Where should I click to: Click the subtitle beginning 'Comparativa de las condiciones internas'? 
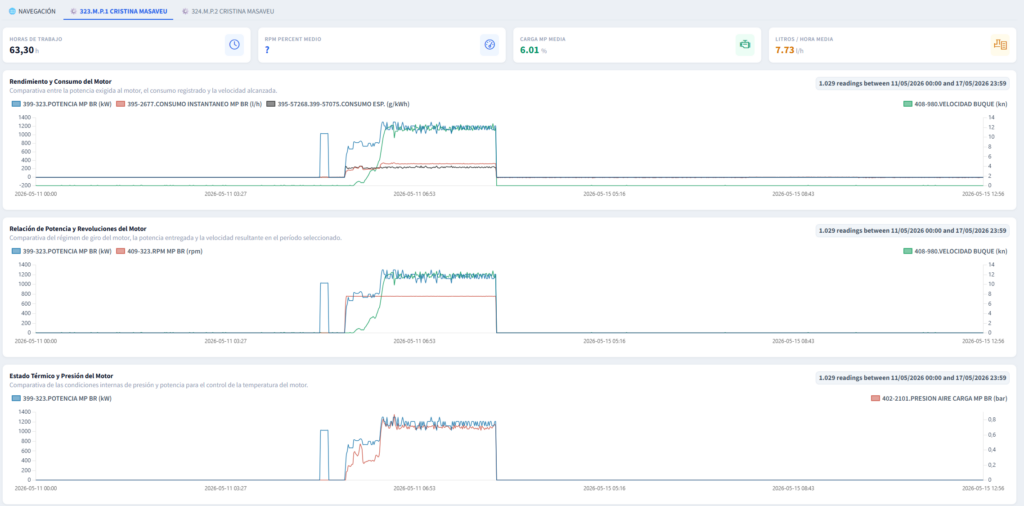159,385
